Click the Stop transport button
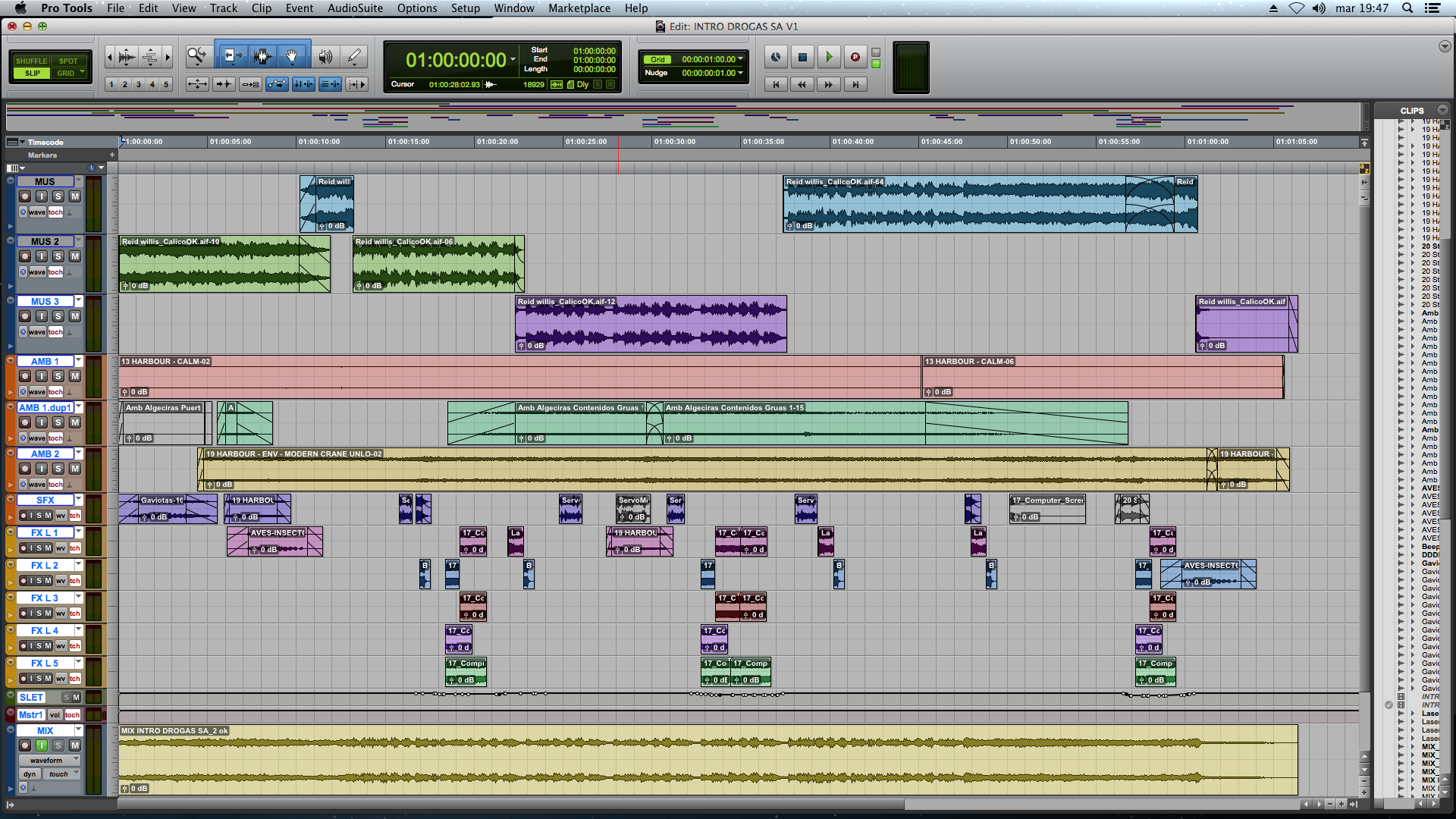 point(802,57)
